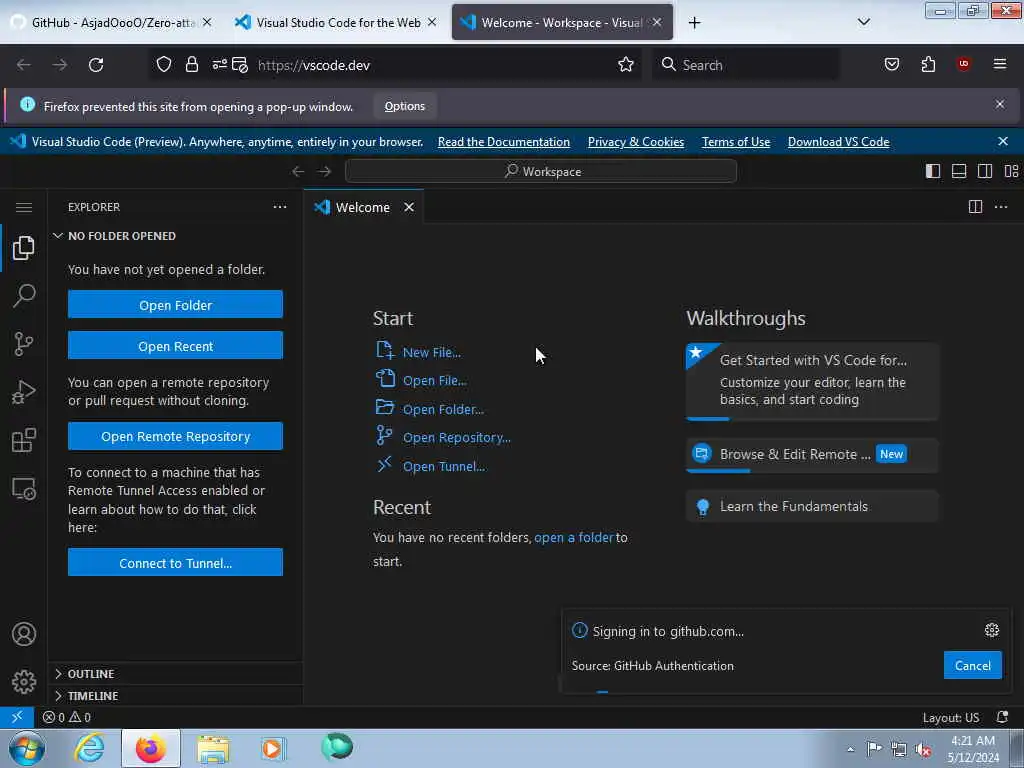This screenshot has width=1024, height=768.
Task: Click the Workspace command center search
Action: click(541, 171)
